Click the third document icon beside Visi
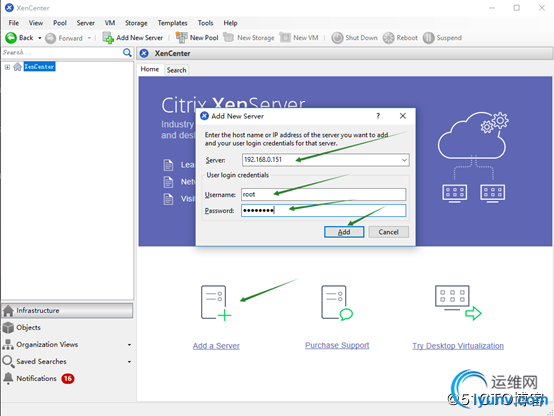Screen dimensions: 554x416 168,199
